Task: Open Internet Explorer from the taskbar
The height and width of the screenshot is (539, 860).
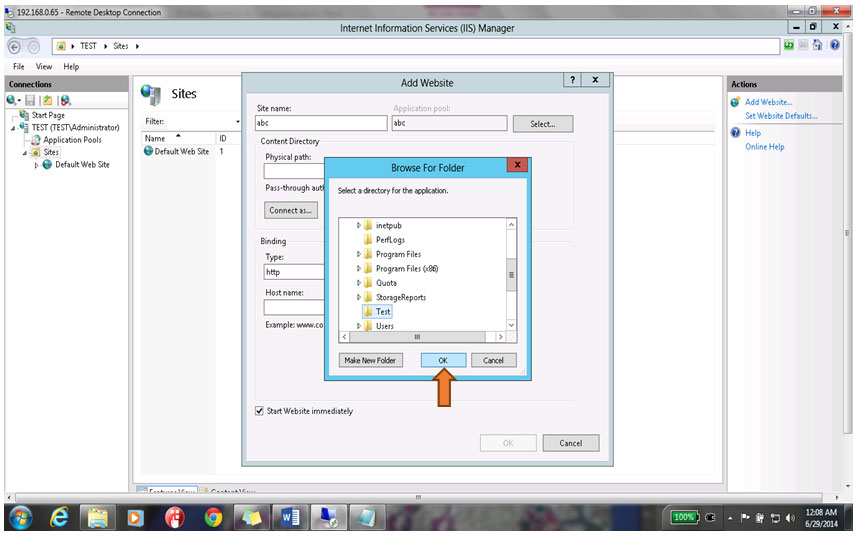Action: pyautogui.click(x=59, y=517)
